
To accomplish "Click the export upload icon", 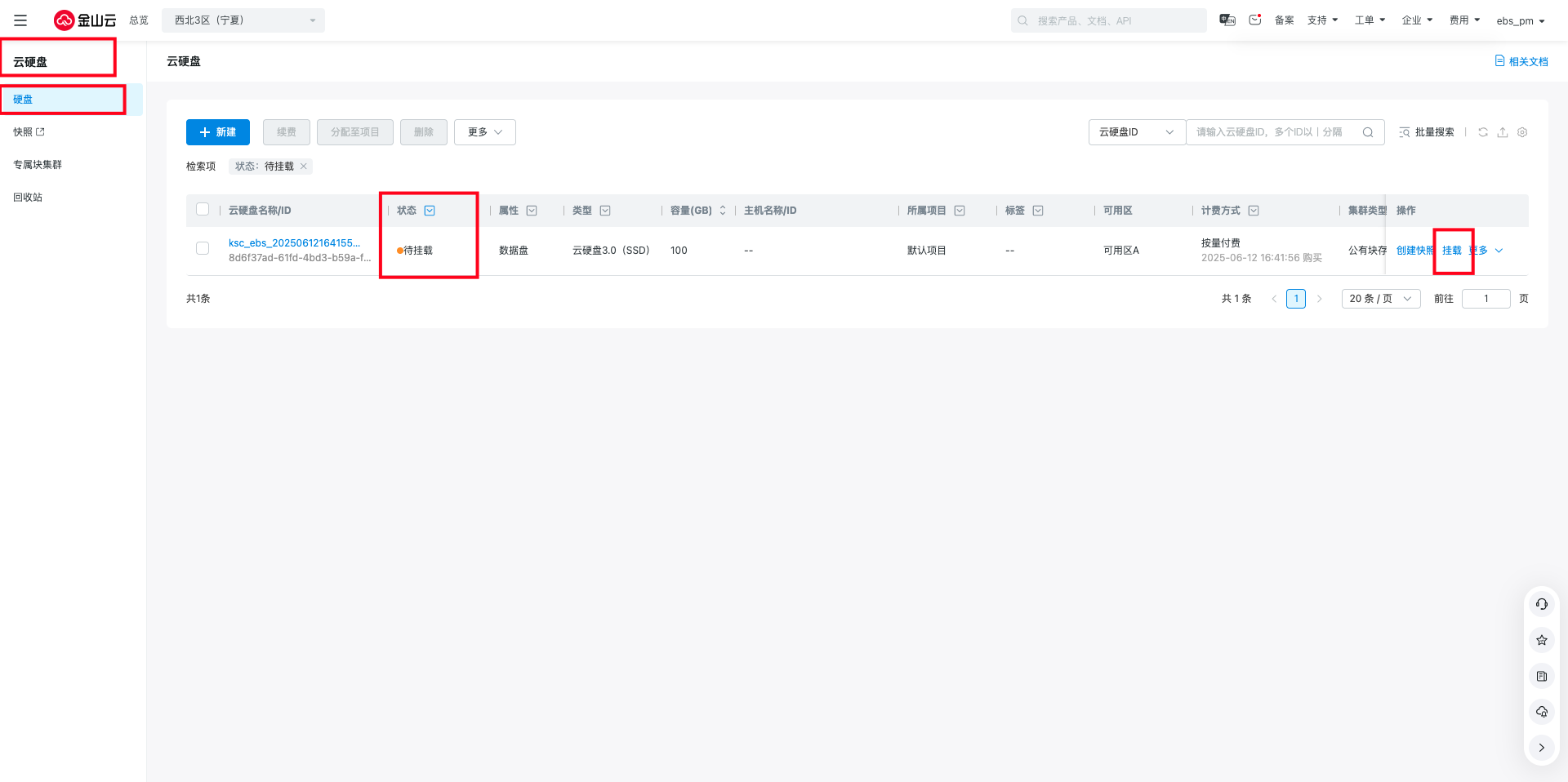I will tap(1503, 132).
